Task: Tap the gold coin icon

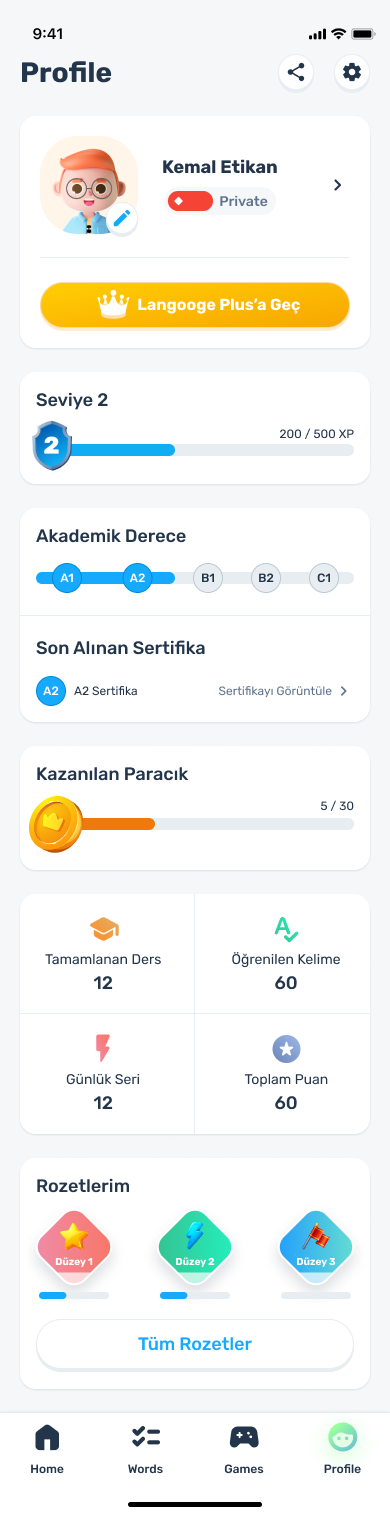Action: click(55, 824)
